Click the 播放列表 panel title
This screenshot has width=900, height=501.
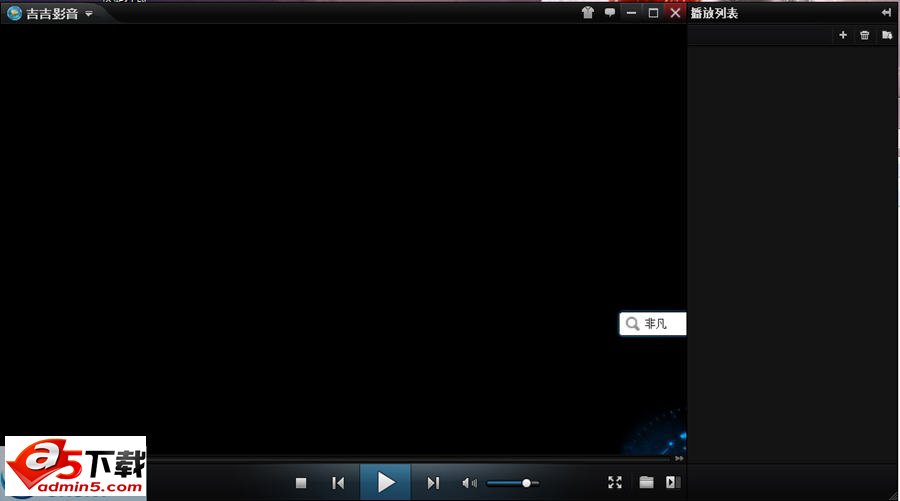tap(714, 13)
